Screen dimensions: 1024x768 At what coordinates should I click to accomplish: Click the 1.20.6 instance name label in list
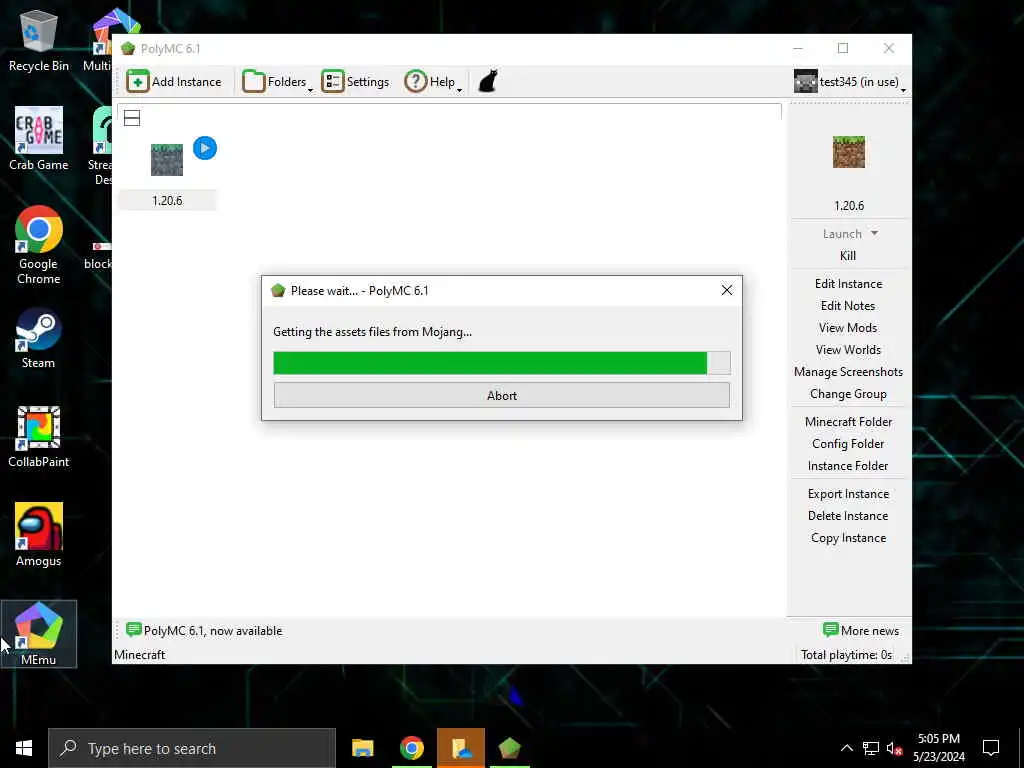click(x=167, y=200)
